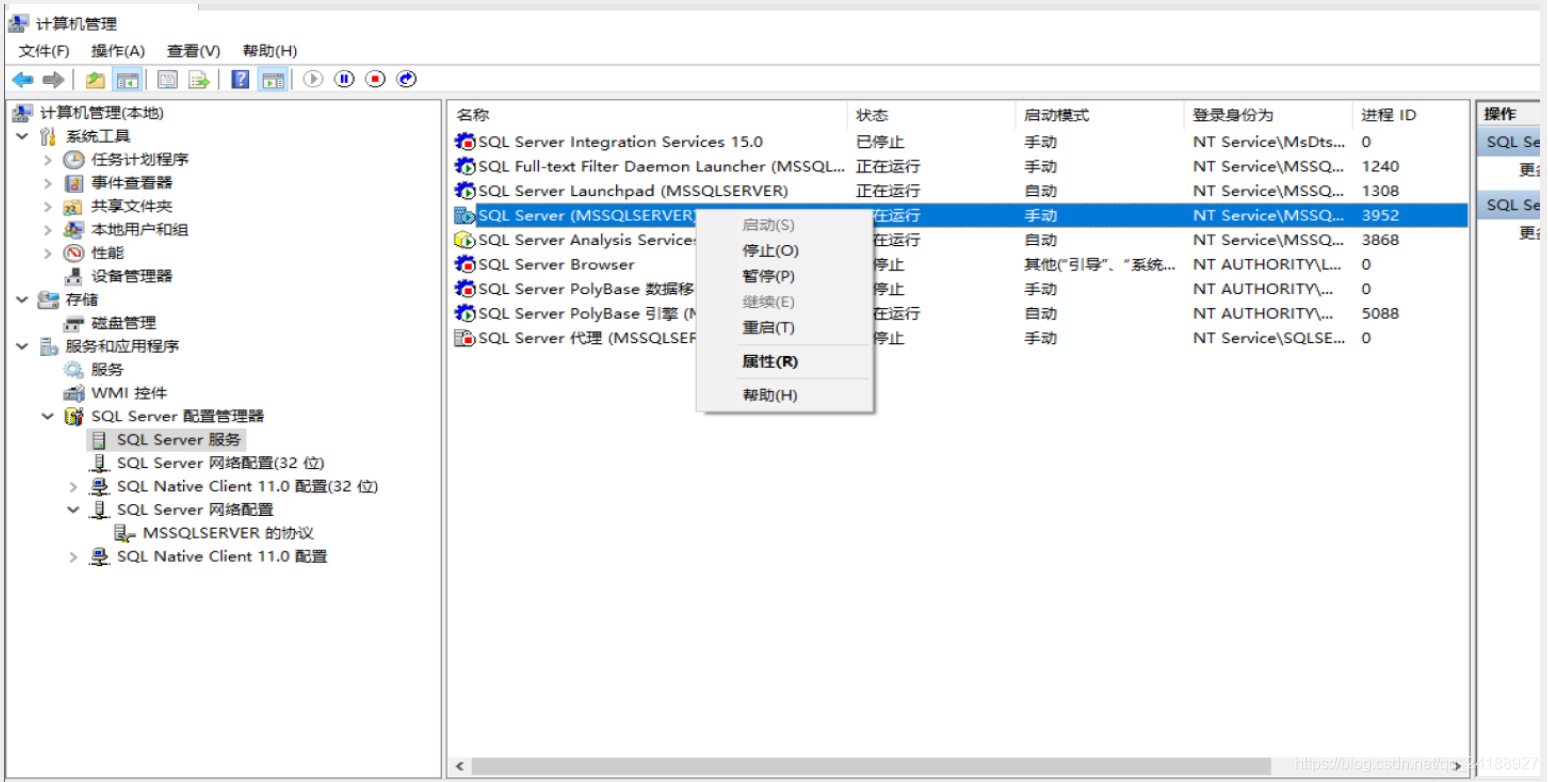
Task: Collapse the 服务和应用程序 node
Action: coord(23,346)
